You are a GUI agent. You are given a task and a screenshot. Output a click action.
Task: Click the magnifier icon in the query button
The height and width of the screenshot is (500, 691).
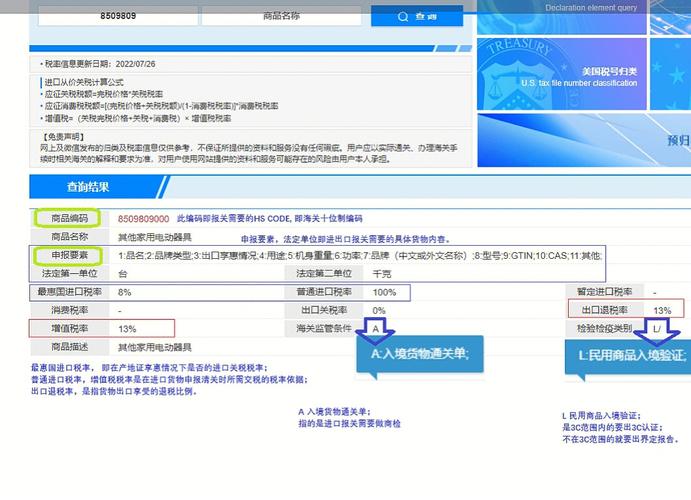[403, 17]
